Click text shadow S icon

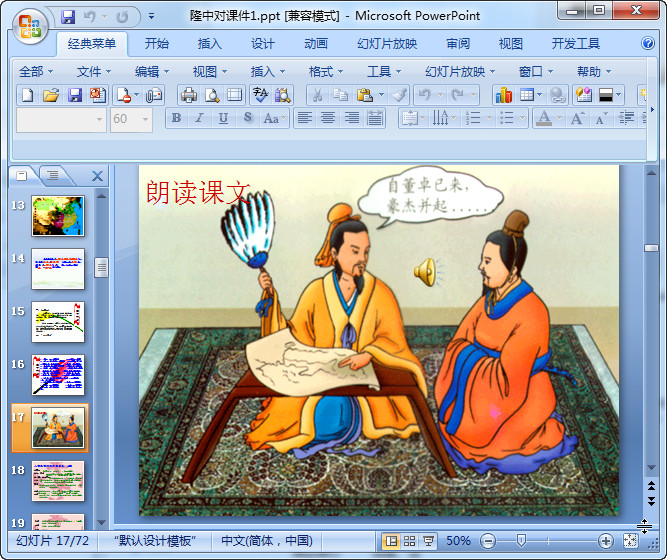tap(248, 118)
